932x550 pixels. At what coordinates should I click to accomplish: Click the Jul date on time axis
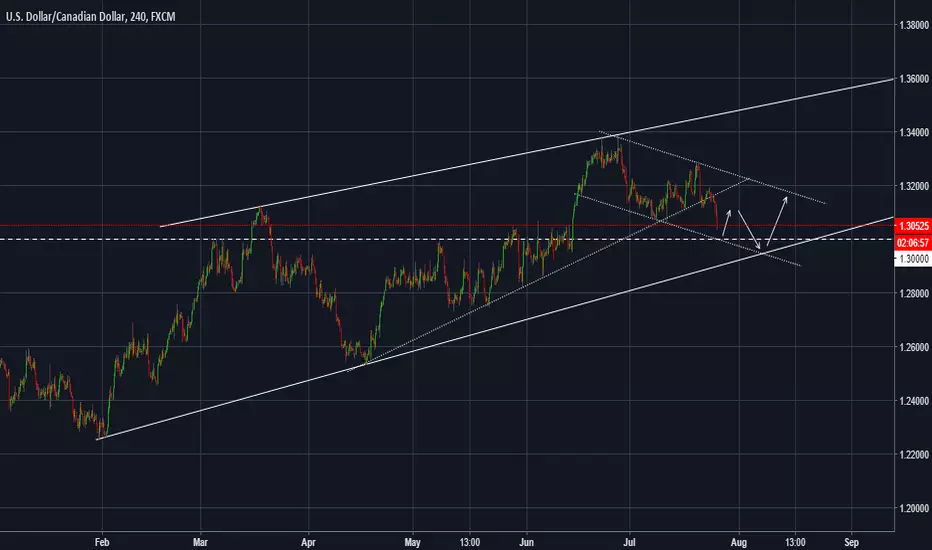coord(629,542)
